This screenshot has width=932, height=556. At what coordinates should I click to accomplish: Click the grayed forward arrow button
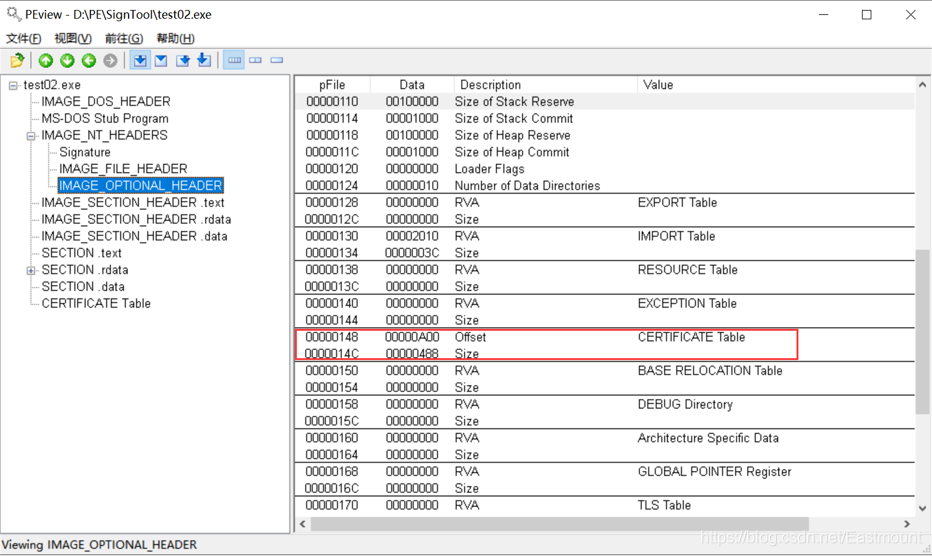110,60
